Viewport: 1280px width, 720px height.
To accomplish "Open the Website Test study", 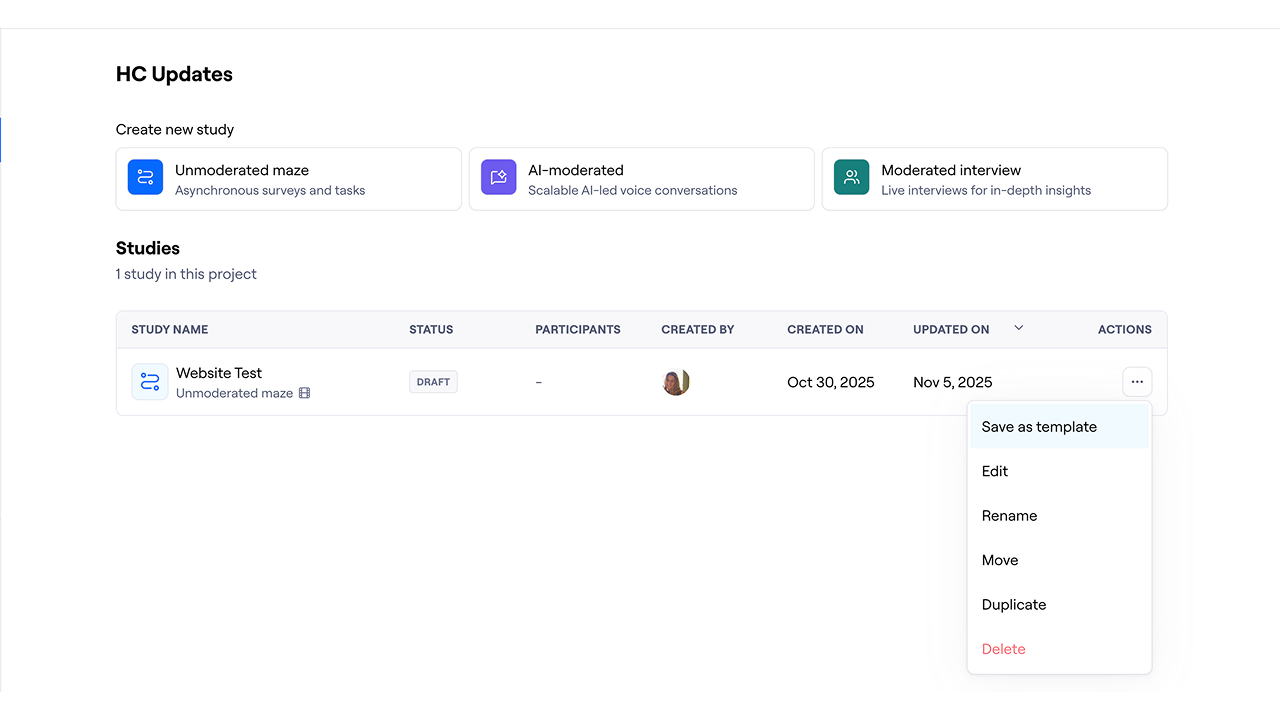I will tap(219, 373).
